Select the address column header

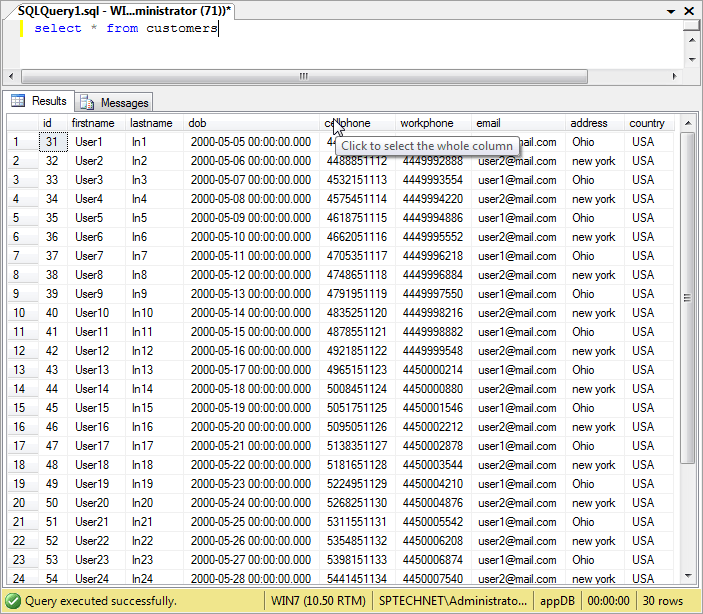595,123
